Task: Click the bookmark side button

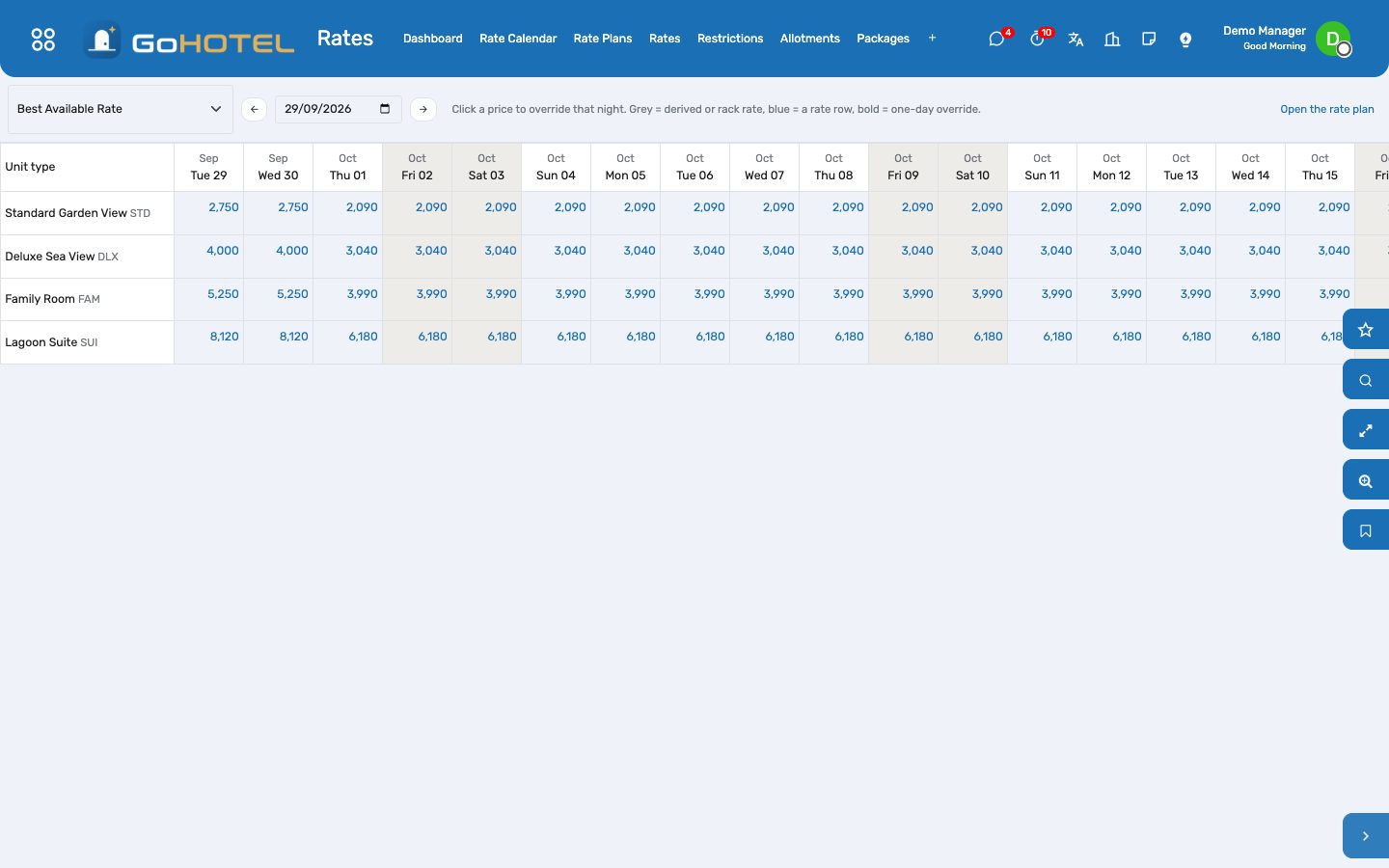Action: pyautogui.click(x=1366, y=530)
